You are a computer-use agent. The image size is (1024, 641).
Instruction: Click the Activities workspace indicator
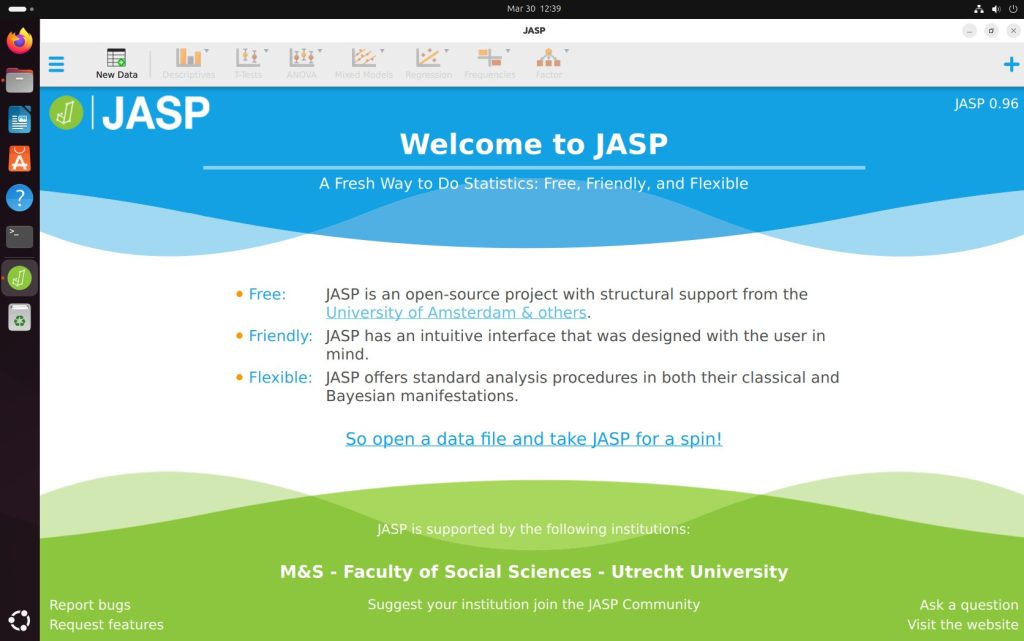click(21, 9)
